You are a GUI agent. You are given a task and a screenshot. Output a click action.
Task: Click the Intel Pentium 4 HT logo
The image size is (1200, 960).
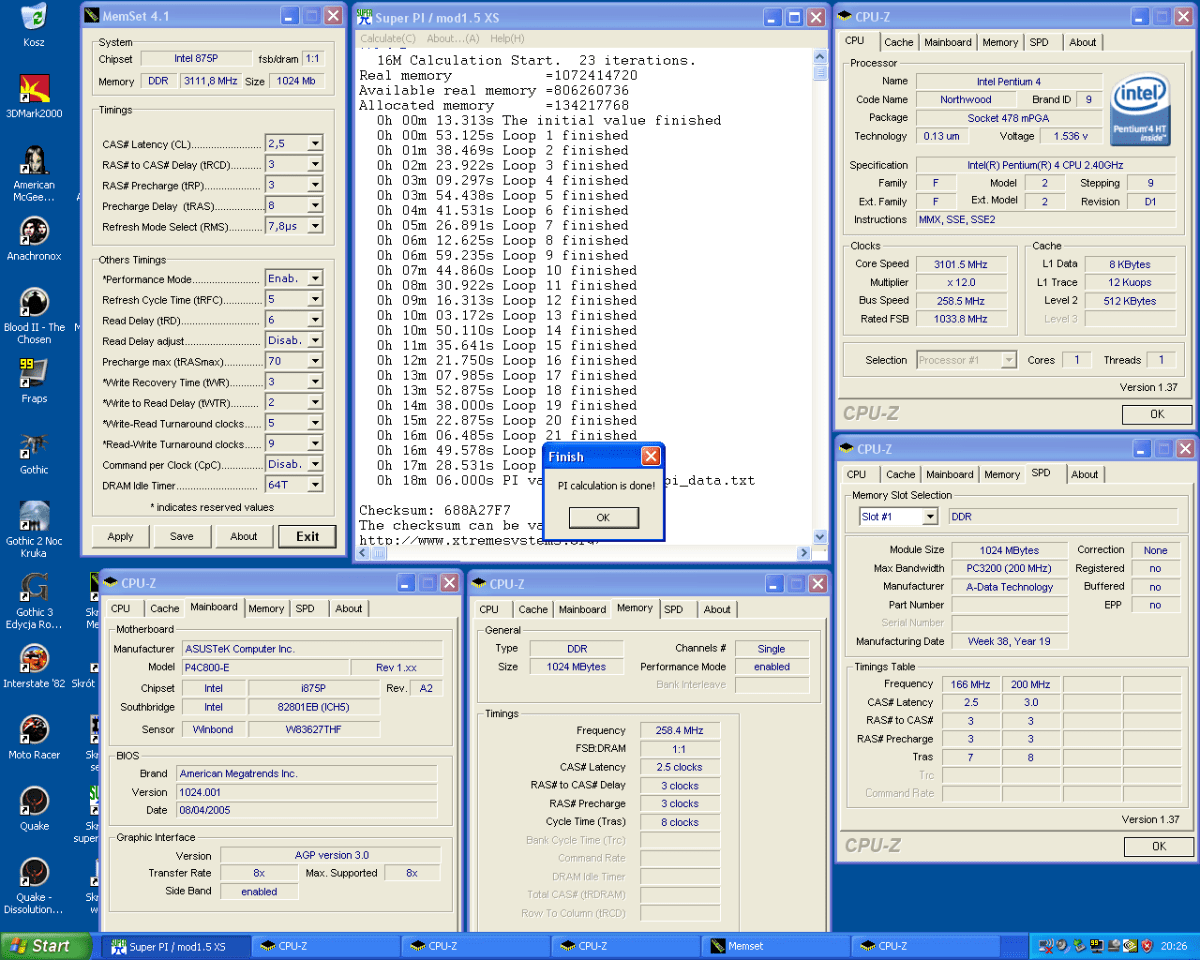1141,109
